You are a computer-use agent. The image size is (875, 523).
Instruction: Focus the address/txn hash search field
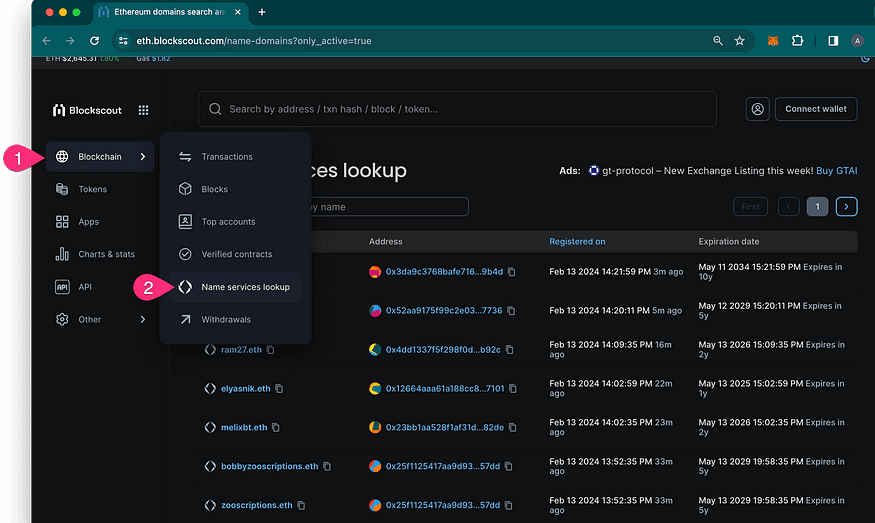click(457, 109)
